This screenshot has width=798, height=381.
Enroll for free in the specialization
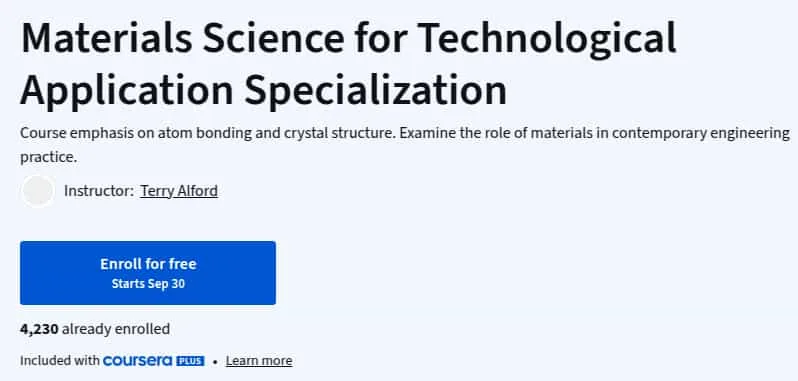coord(148,273)
